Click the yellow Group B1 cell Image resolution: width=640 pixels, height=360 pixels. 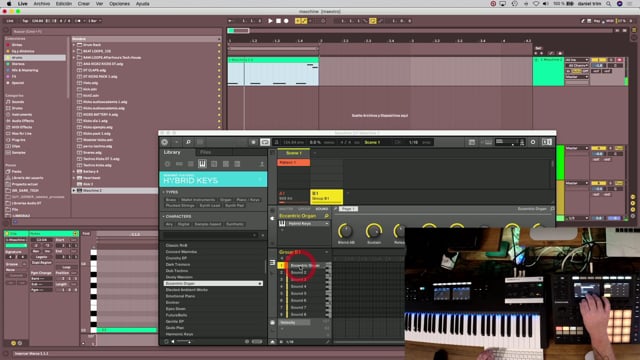327,196
